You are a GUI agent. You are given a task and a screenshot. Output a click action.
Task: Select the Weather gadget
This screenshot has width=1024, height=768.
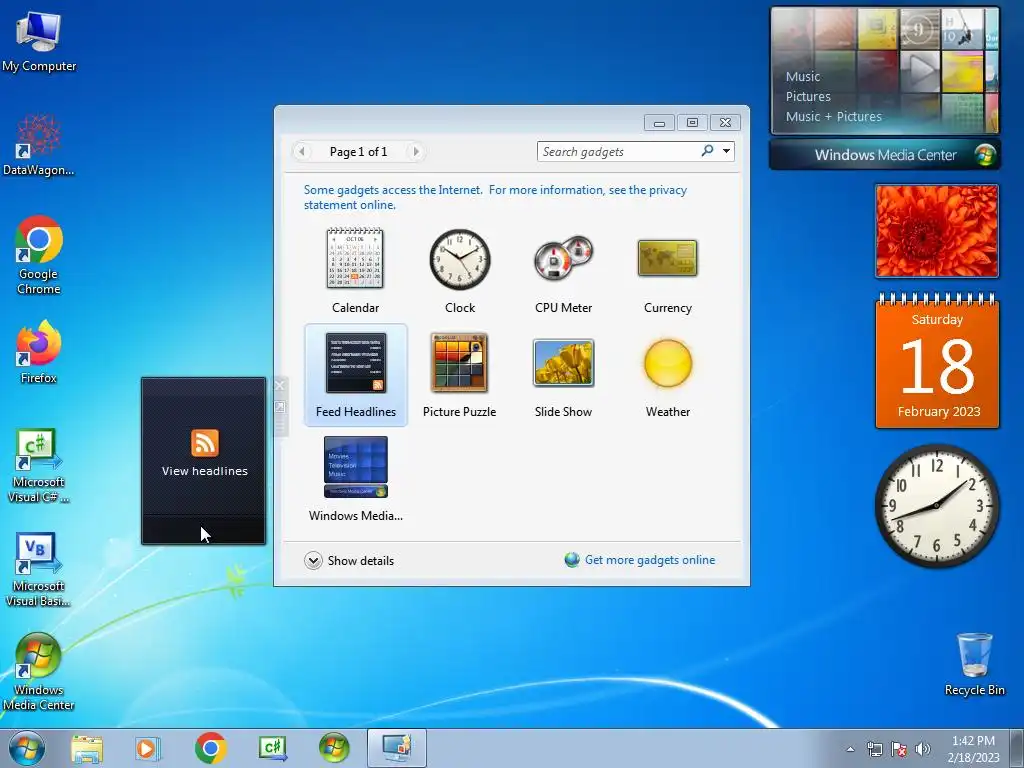667,375
